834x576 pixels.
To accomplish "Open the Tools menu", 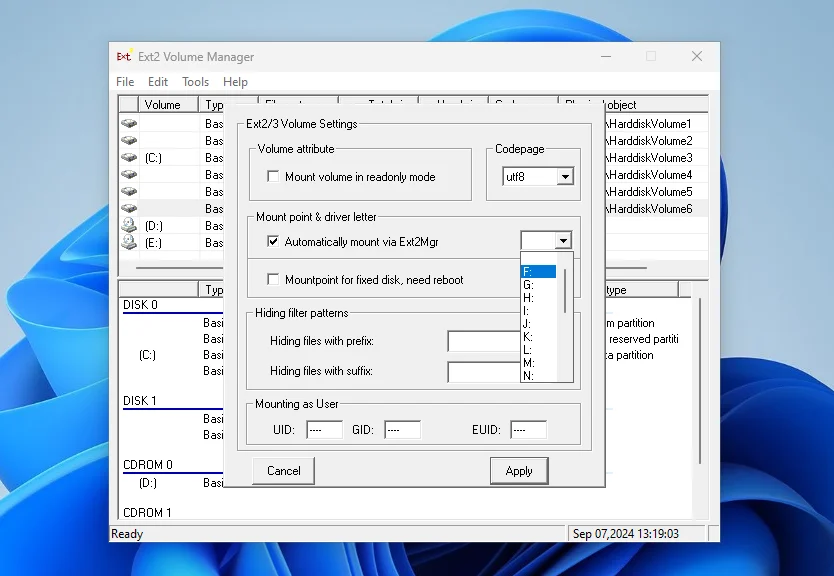I will (x=195, y=82).
